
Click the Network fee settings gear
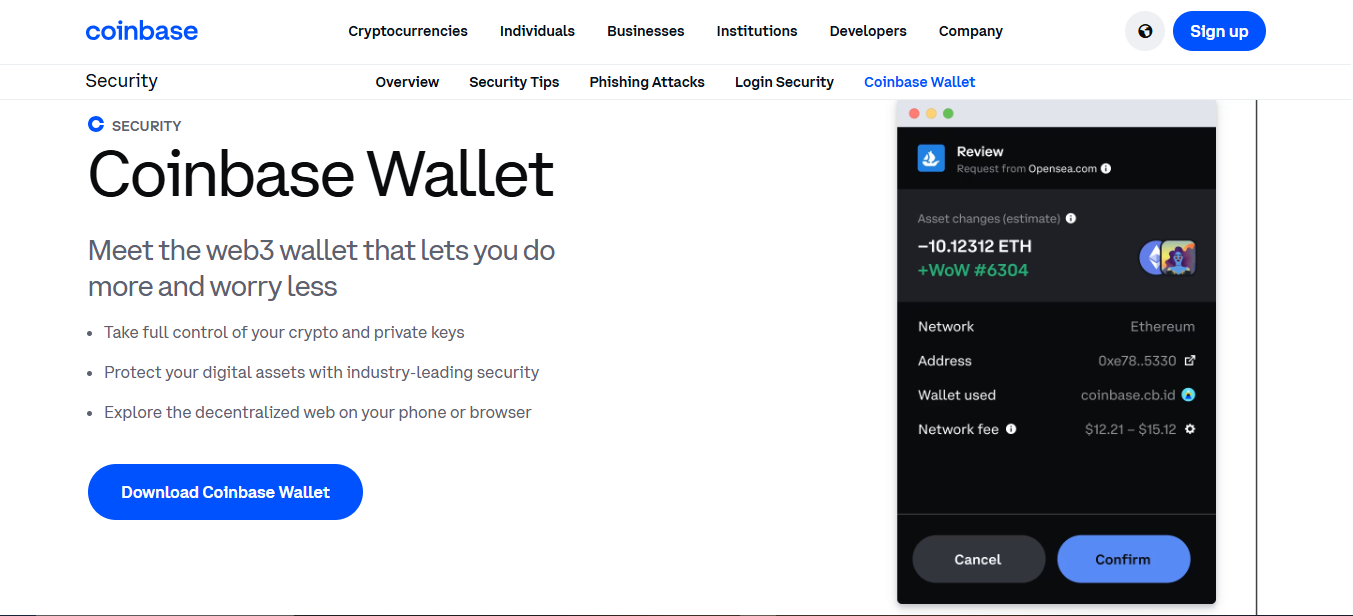(x=1190, y=429)
